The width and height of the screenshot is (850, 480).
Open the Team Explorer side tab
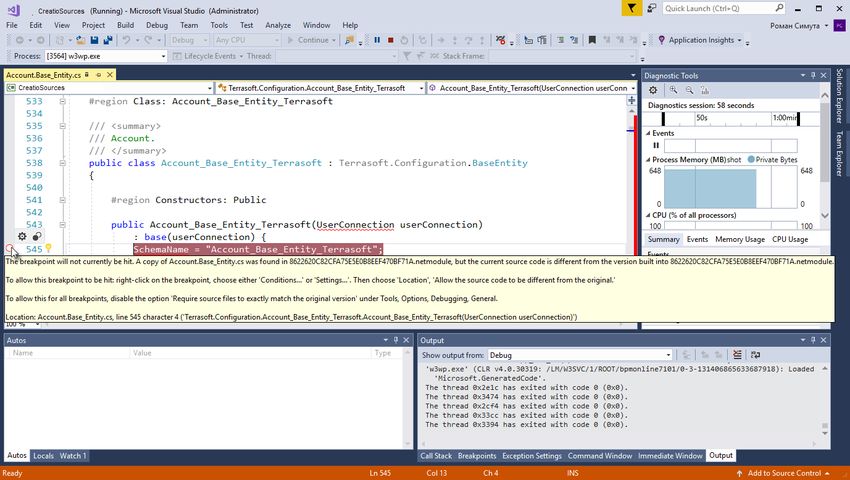[839, 153]
